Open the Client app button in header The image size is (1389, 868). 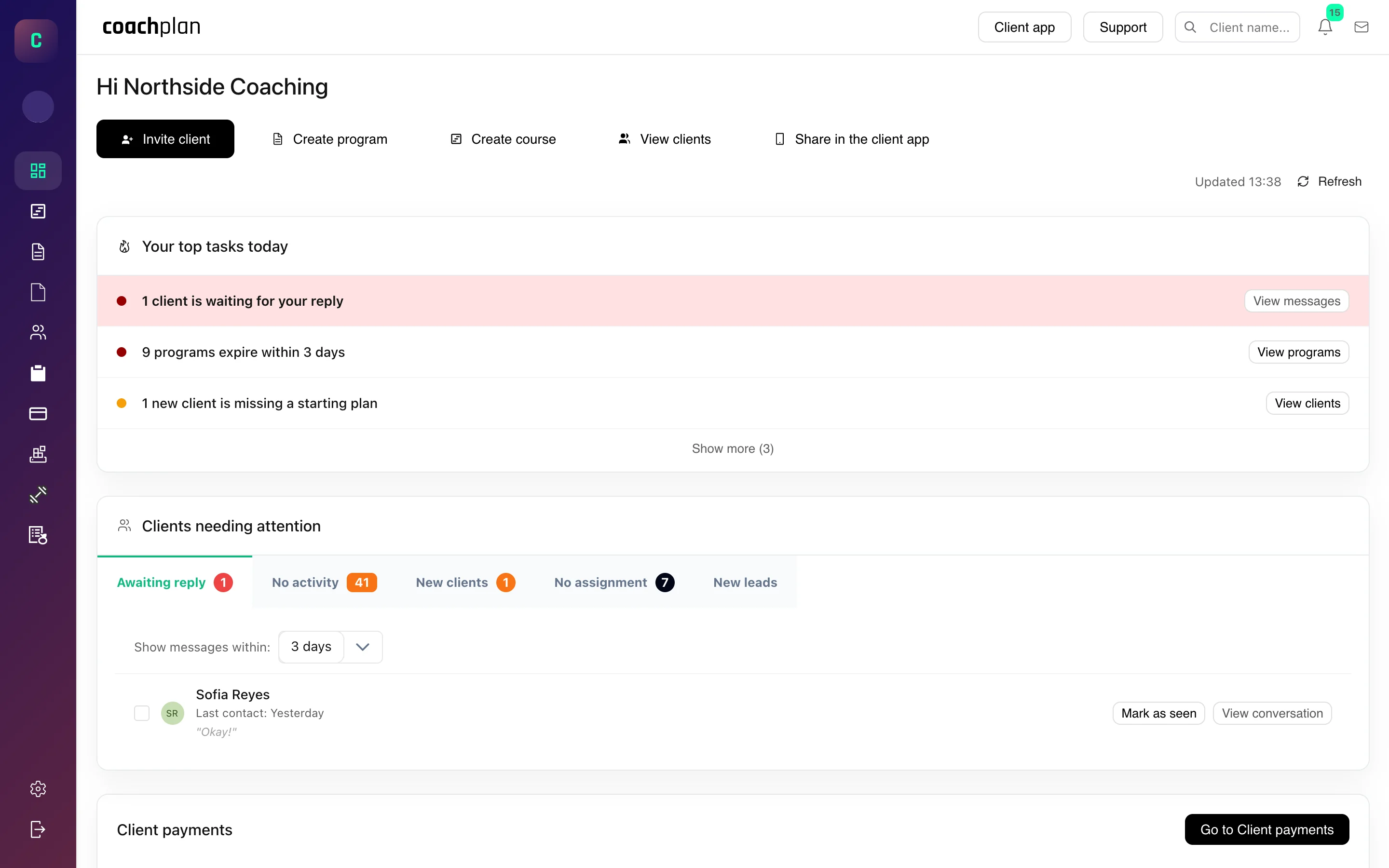pyautogui.click(x=1024, y=27)
